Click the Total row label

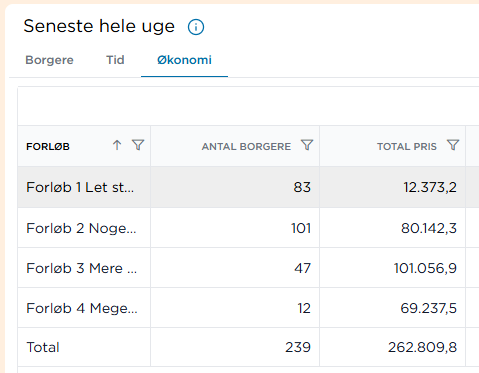[x=43, y=347]
